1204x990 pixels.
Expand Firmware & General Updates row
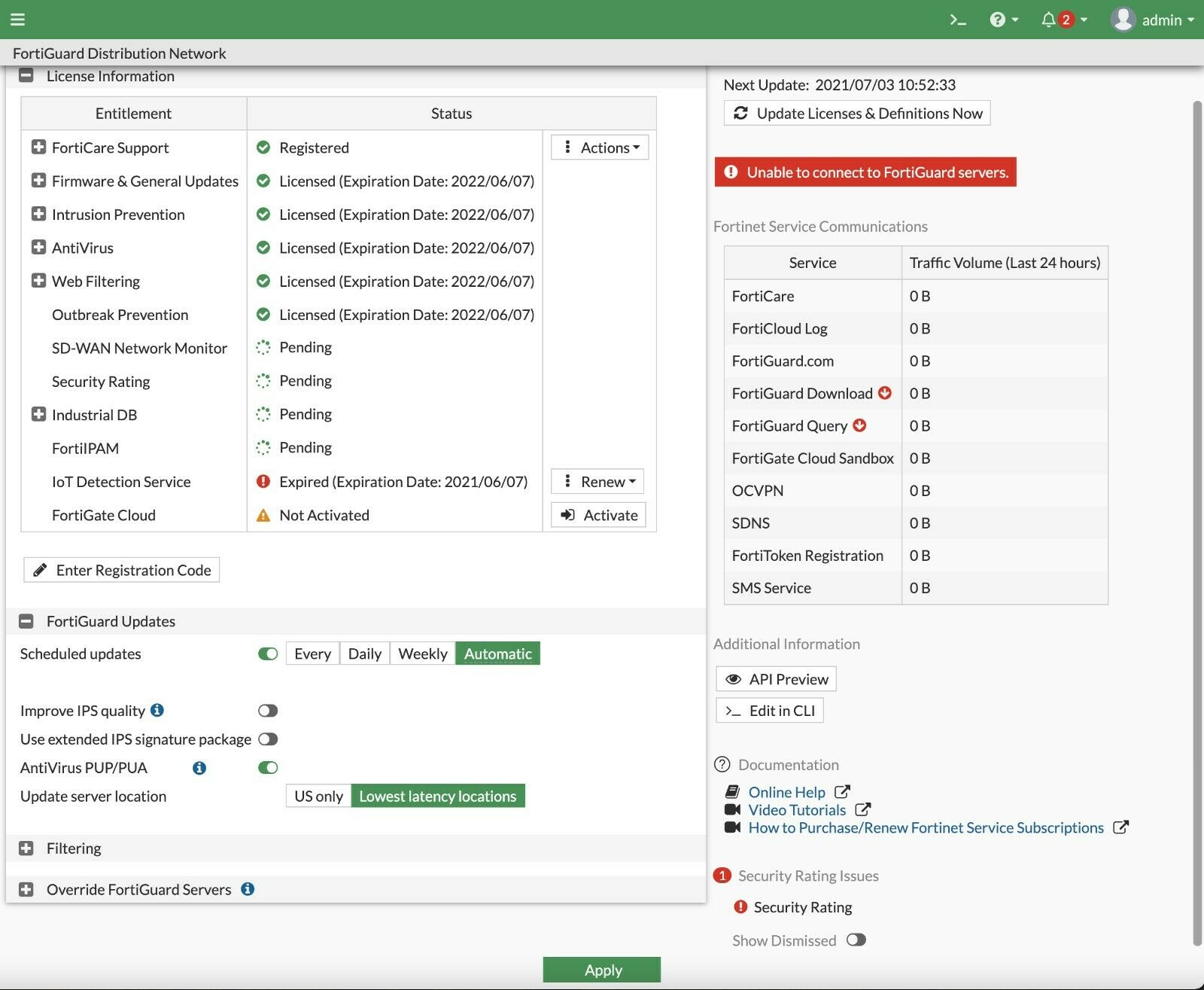click(x=38, y=181)
